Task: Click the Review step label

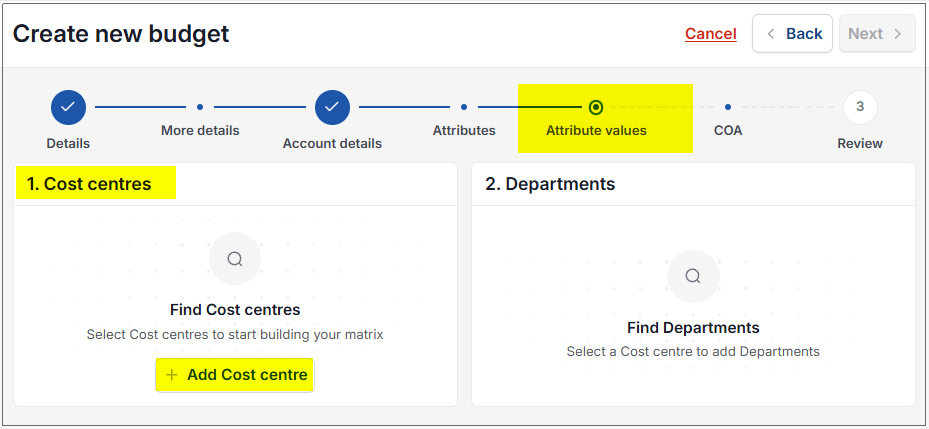Action: coord(860,143)
